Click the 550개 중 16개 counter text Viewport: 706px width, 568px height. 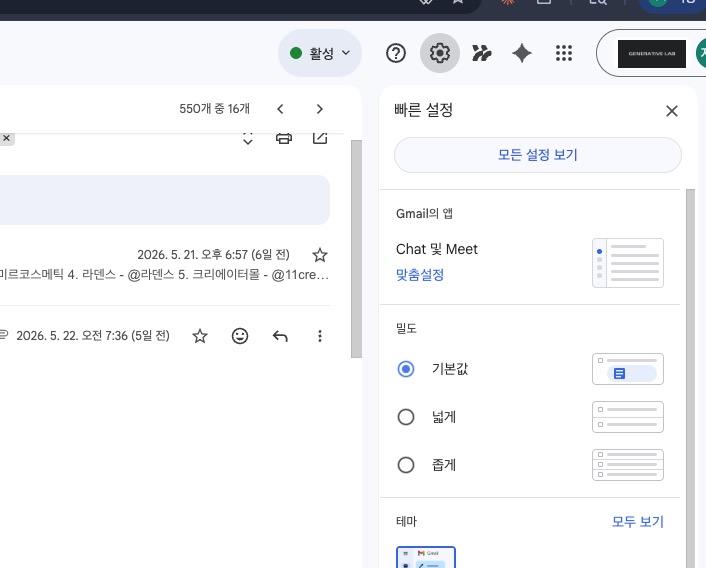(214, 109)
